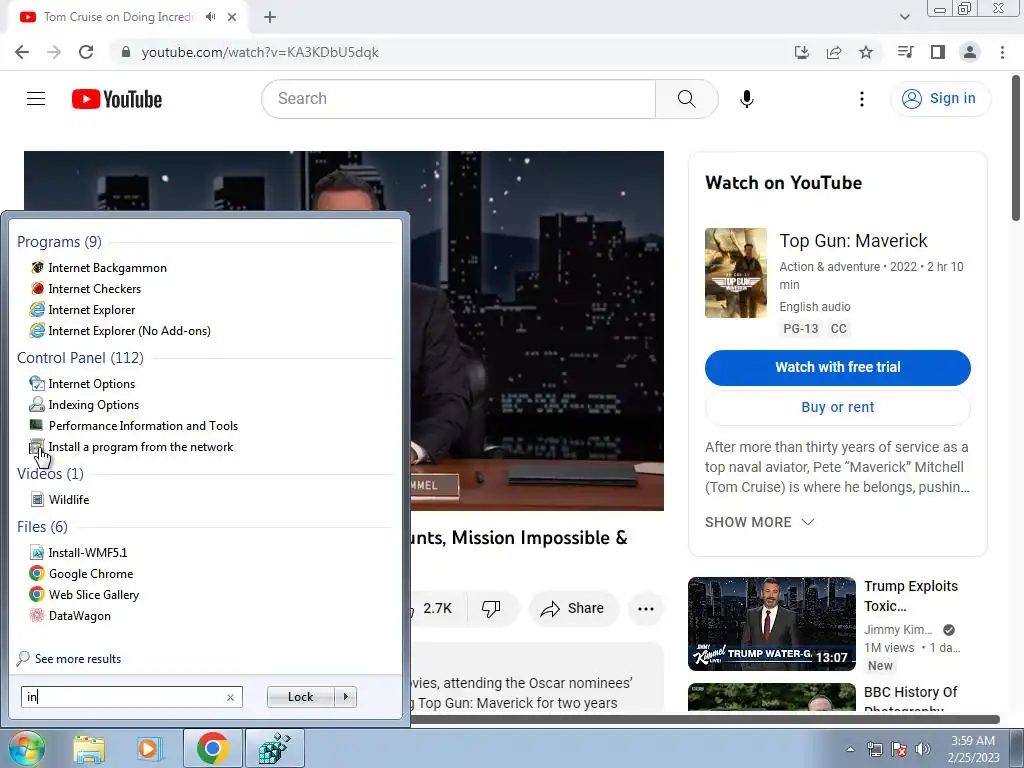
Task: Open the Wildlife video result
Action: [69, 500]
